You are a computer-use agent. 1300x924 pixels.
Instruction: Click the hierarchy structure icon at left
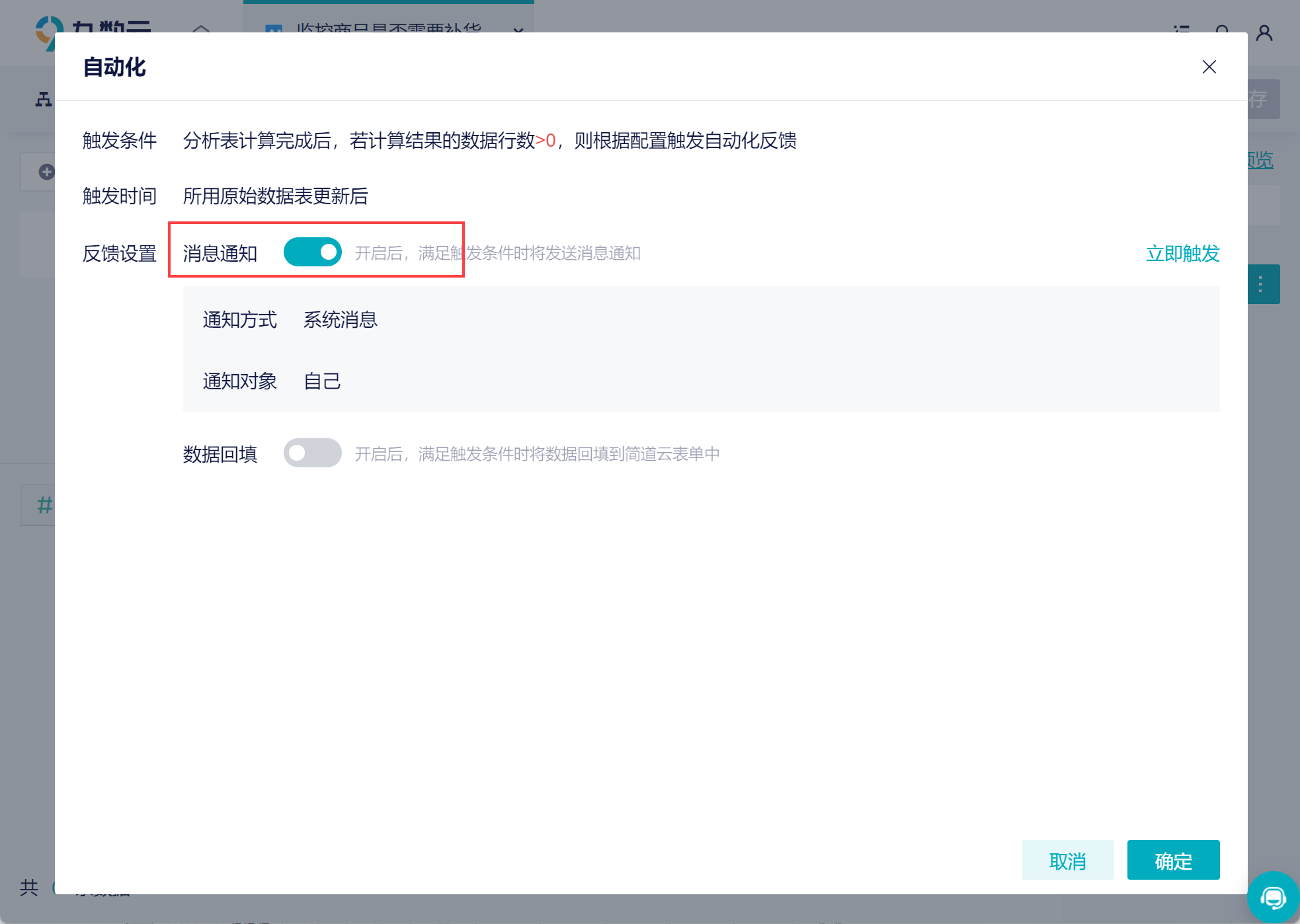click(44, 99)
